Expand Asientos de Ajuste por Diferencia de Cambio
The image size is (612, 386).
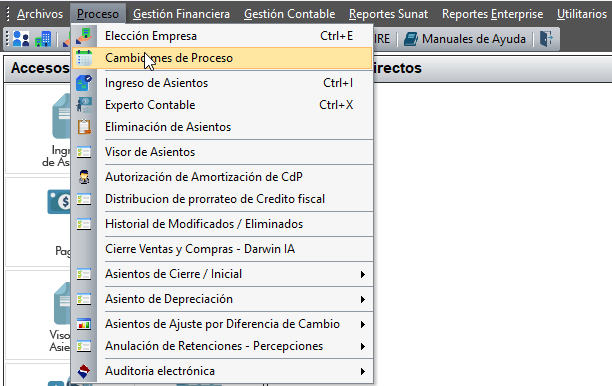pos(363,324)
